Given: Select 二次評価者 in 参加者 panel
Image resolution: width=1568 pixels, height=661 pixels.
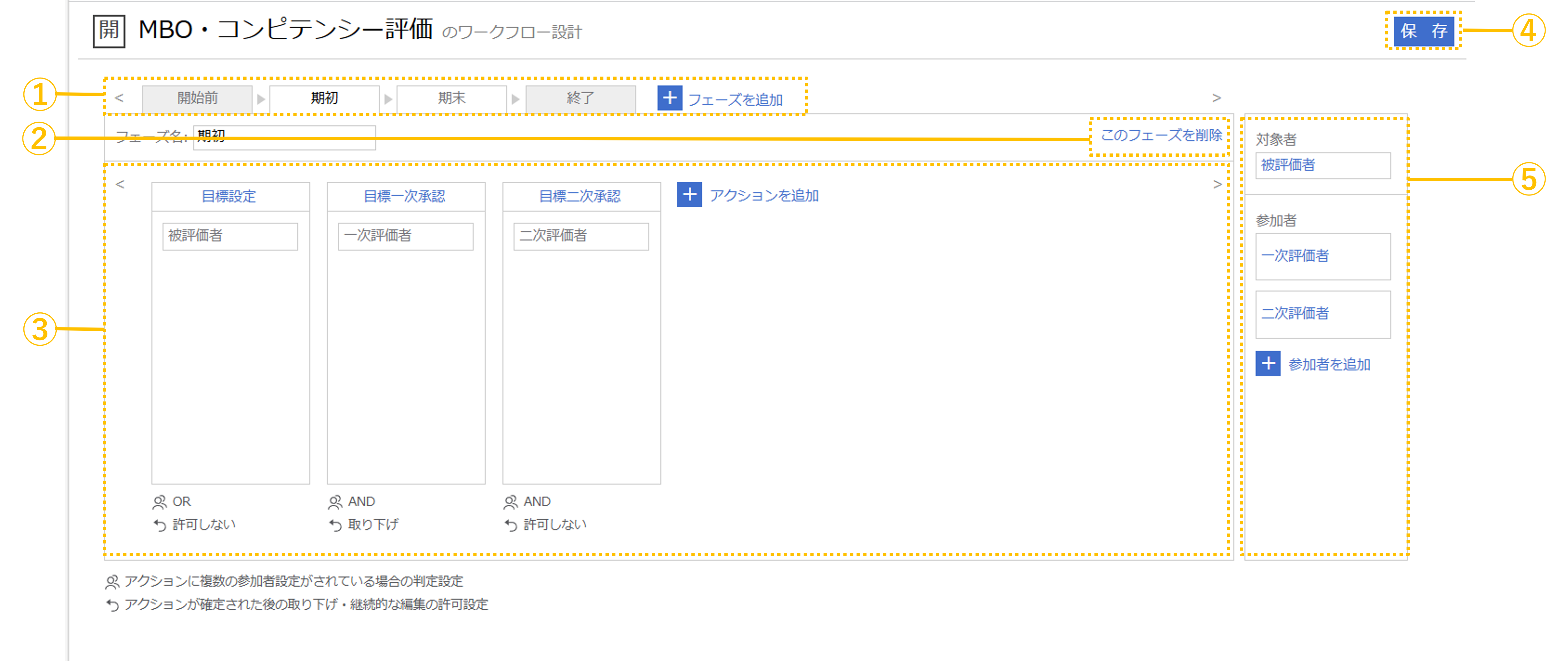Looking at the screenshot, I should 1323,314.
